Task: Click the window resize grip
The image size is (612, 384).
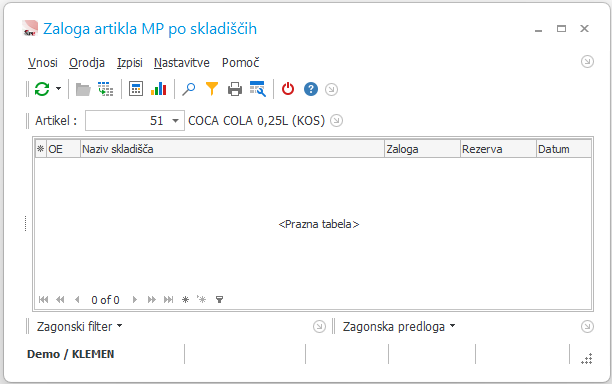Action: tap(587, 359)
